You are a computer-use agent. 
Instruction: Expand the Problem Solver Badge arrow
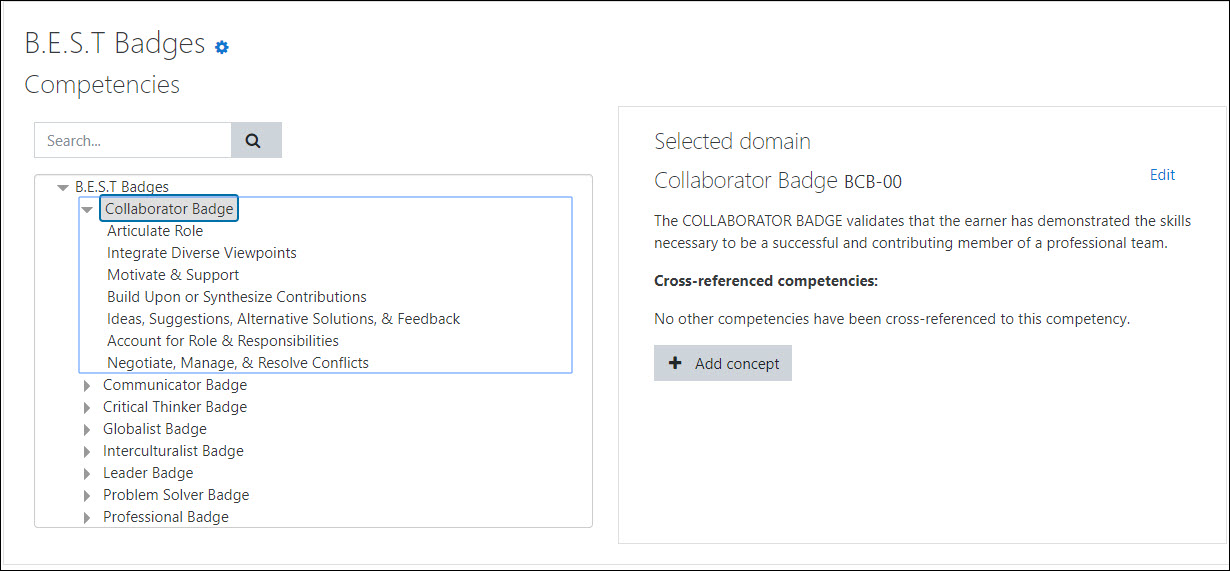click(x=87, y=496)
